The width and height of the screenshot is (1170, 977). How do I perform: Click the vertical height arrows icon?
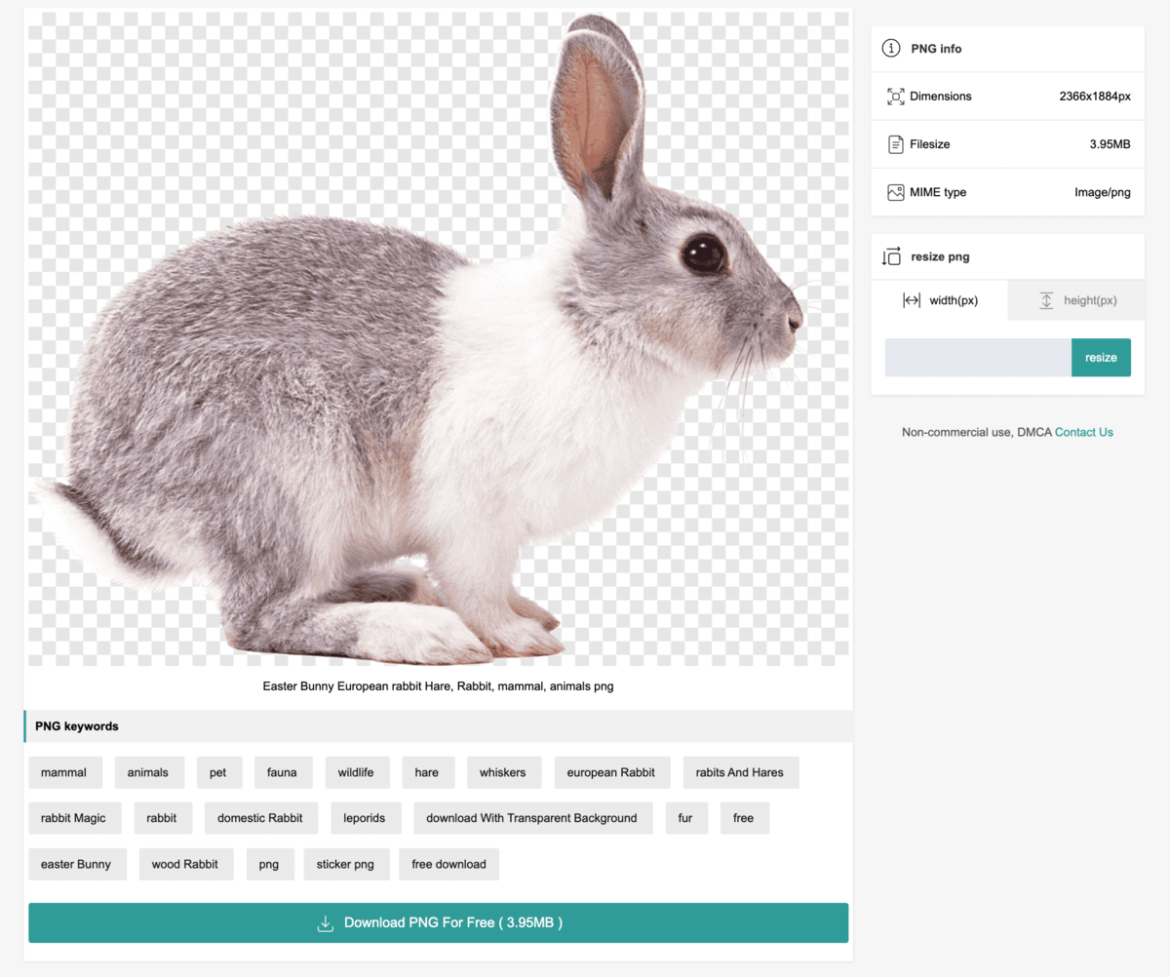click(x=1046, y=300)
